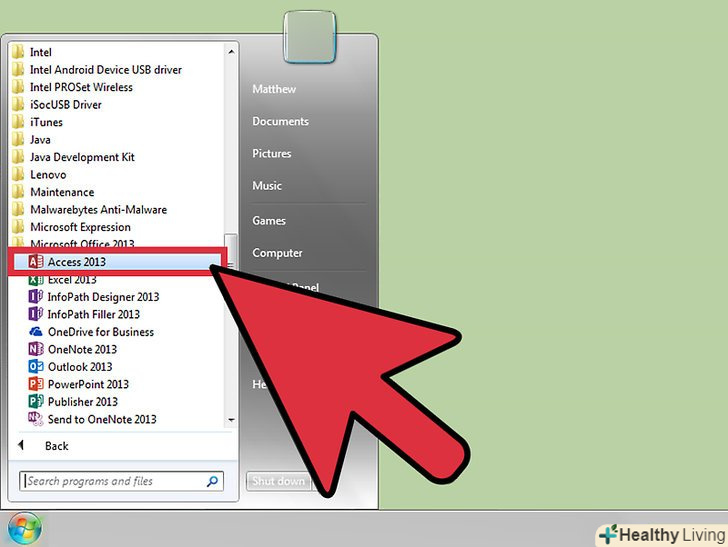The height and width of the screenshot is (547, 728).
Task: Click the purple OneNote 2013 icon
Action: pyautogui.click(x=36, y=349)
